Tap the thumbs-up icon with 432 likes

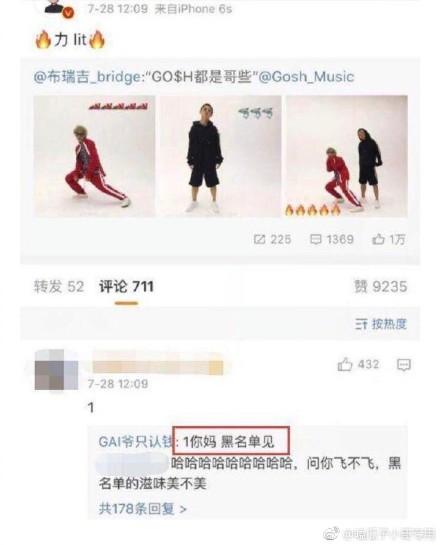point(344,365)
